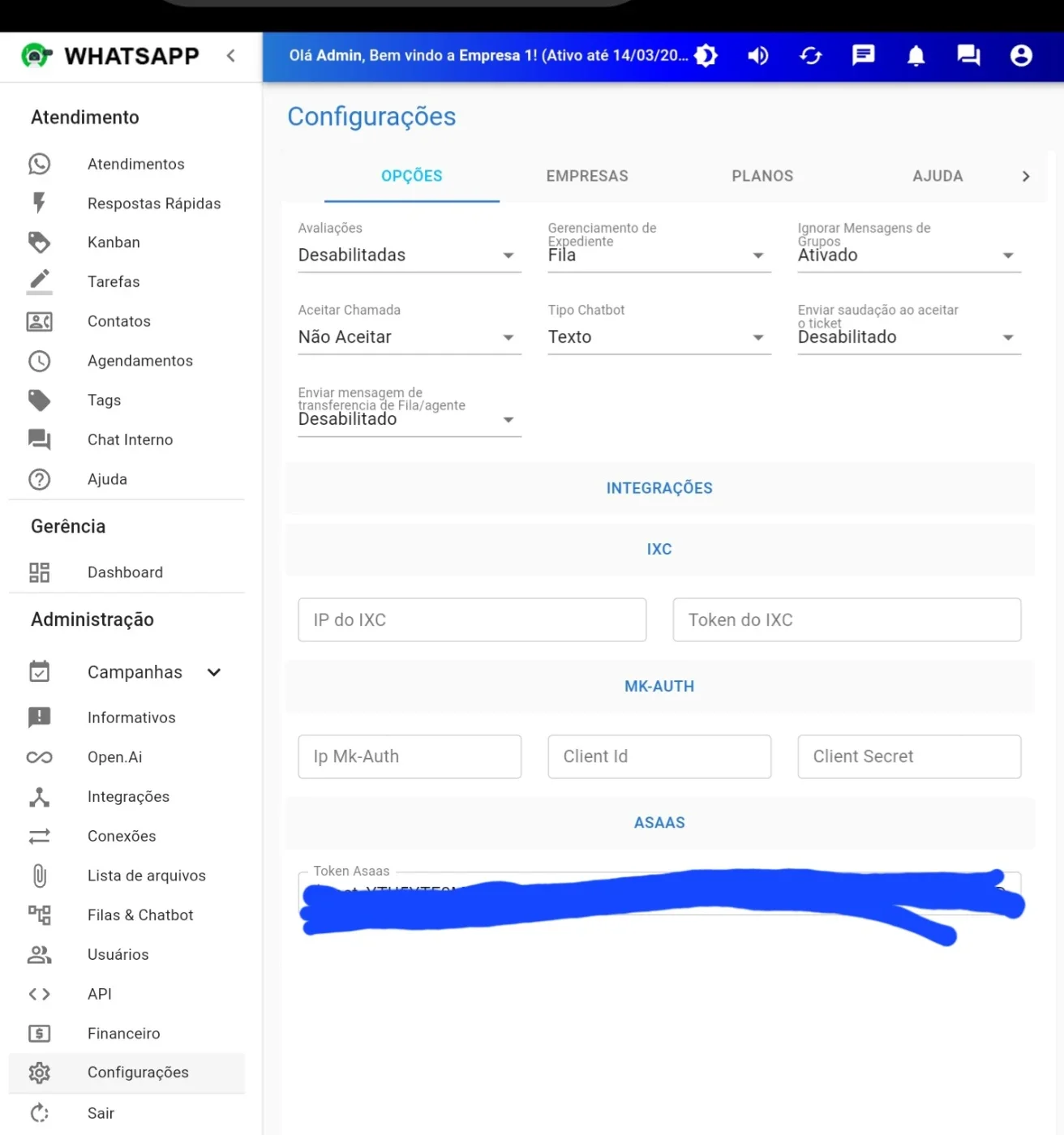
Task: Click the Token do IXC field
Action: (847, 620)
